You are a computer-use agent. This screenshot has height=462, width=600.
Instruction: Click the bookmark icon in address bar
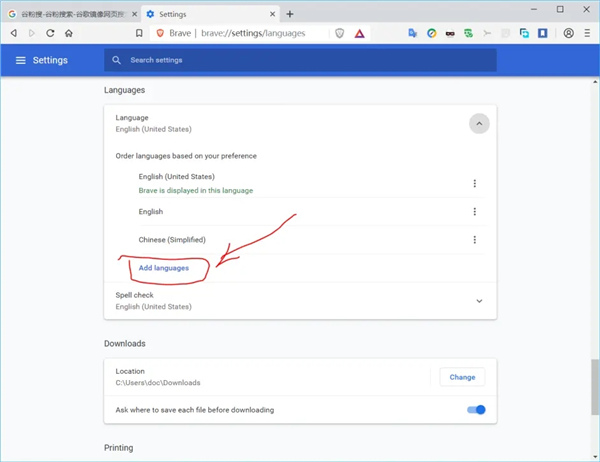pos(139,33)
